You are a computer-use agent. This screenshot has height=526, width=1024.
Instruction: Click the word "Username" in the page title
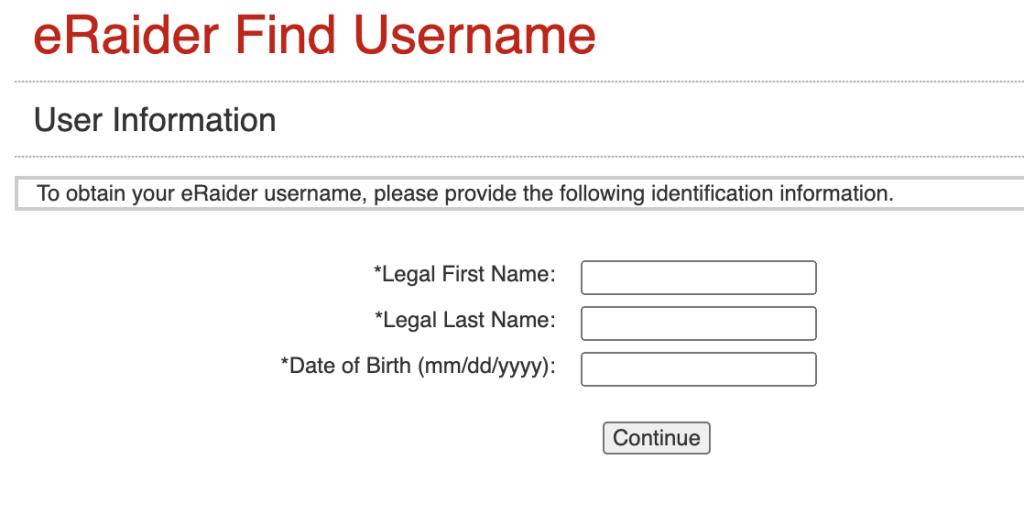(x=474, y=36)
